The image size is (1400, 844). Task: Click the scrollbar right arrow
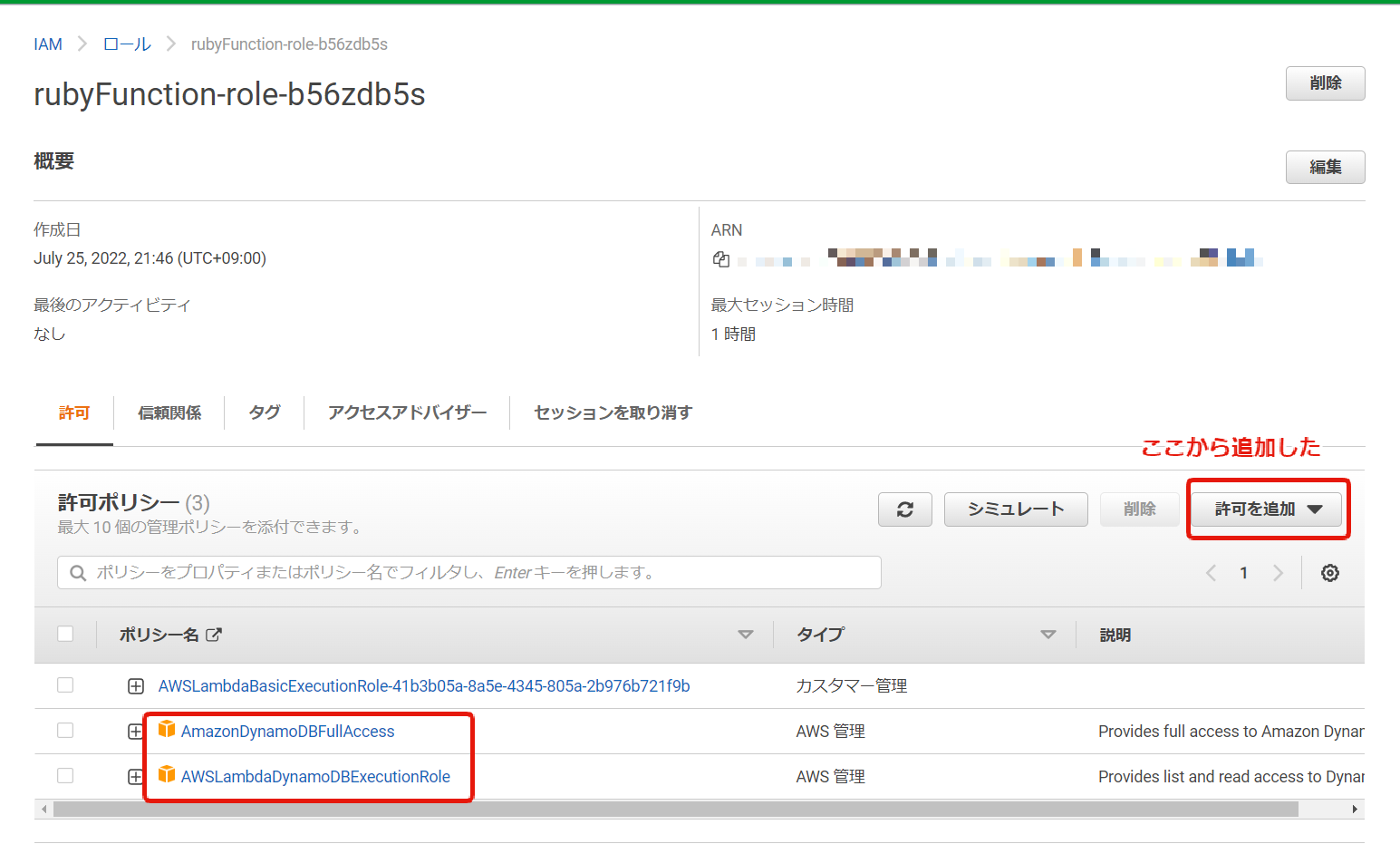[1355, 809]
